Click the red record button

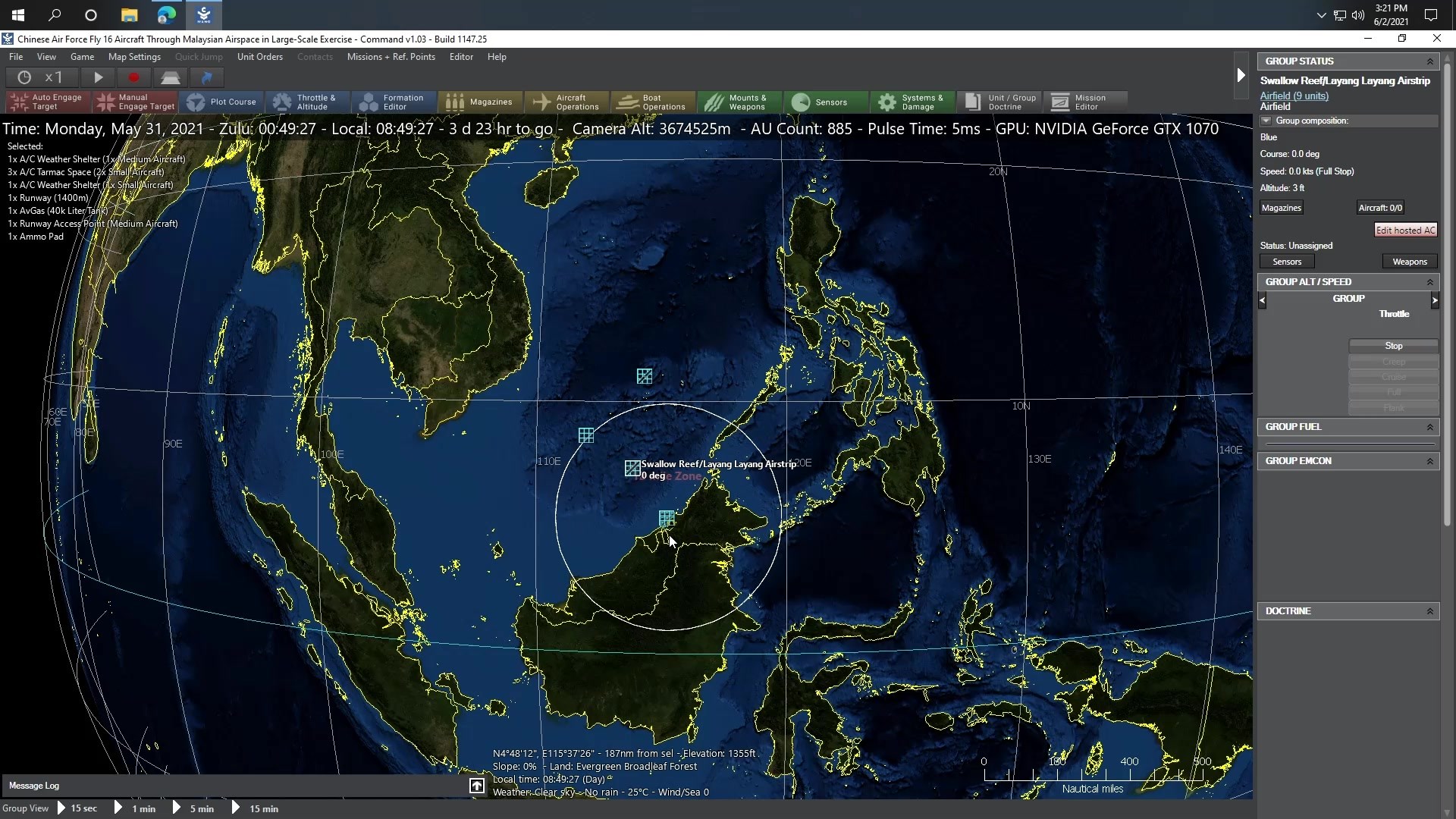(x=133, y=77)
